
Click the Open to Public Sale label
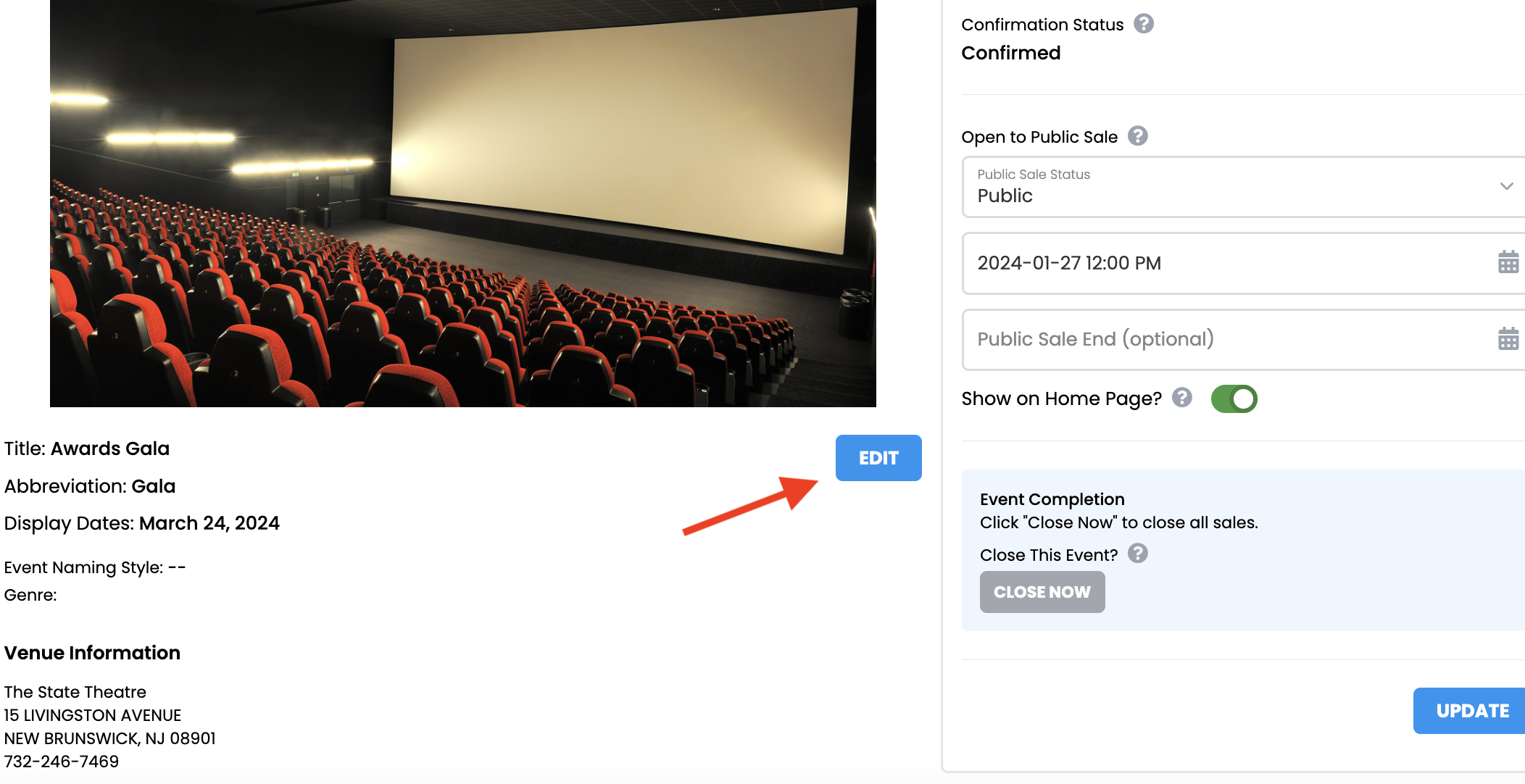[x=1039, y=137]
